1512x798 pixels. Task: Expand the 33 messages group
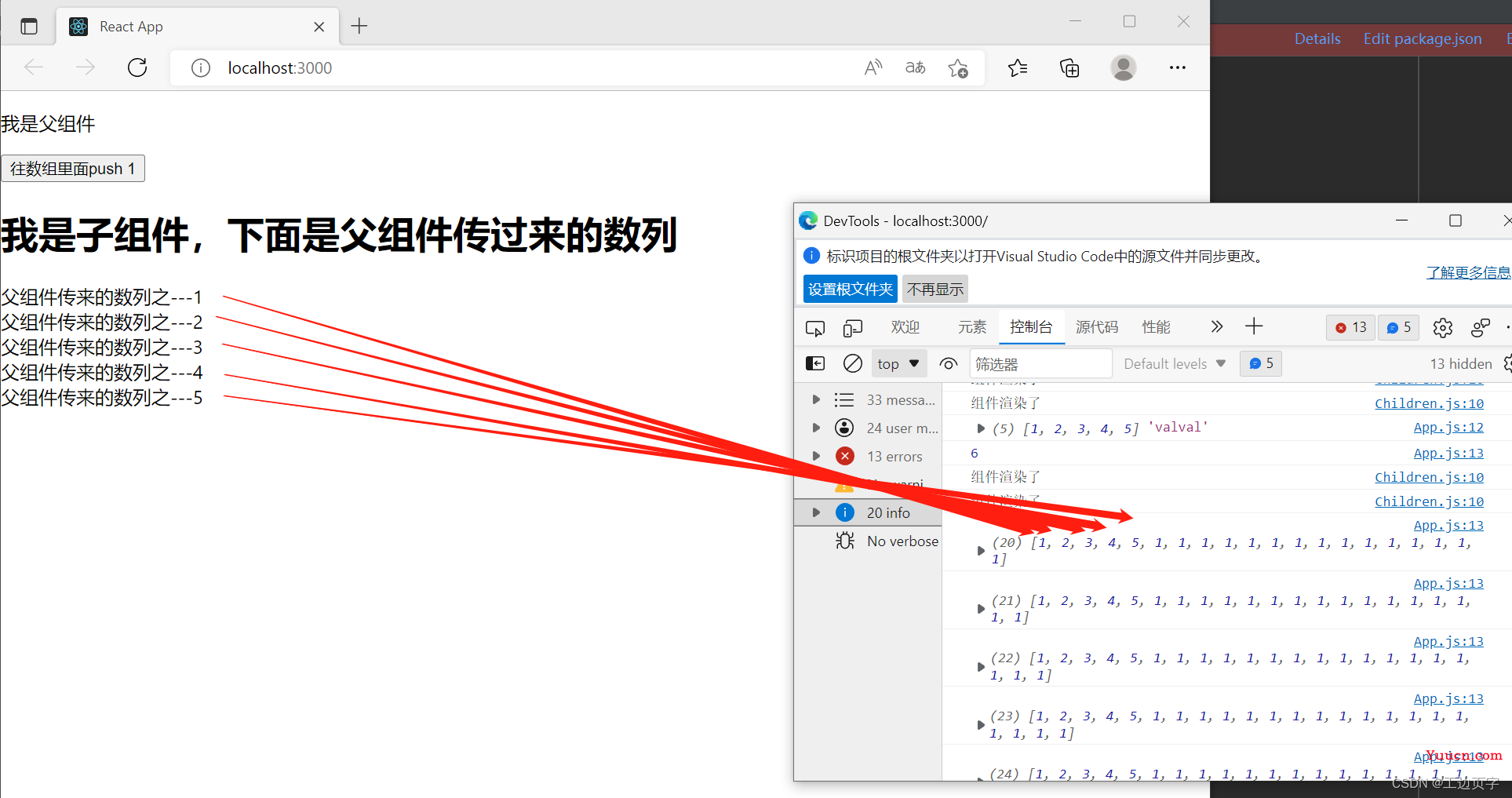[816, 400]
